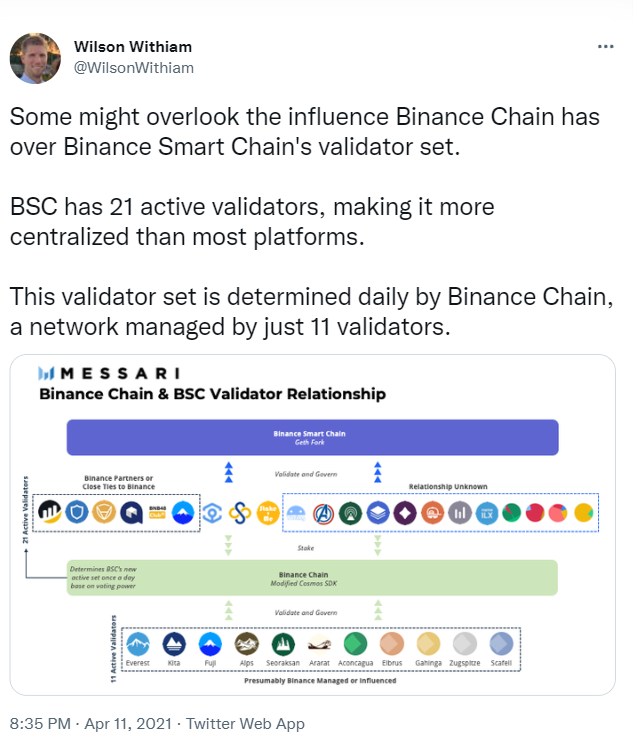This screenshot has width=633, height=742.
Task: Click the Gahinga validator icon
Action: (x=428, y=643)
